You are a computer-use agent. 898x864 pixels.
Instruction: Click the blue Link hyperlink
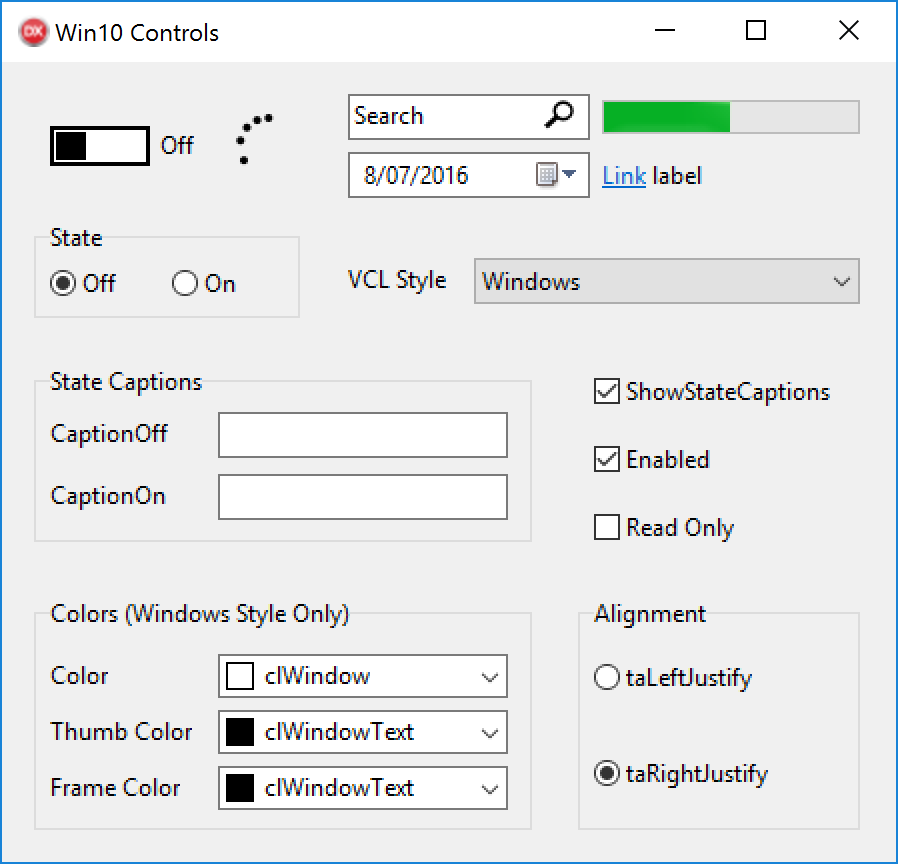pyautogui.click(x=624, y=177)
